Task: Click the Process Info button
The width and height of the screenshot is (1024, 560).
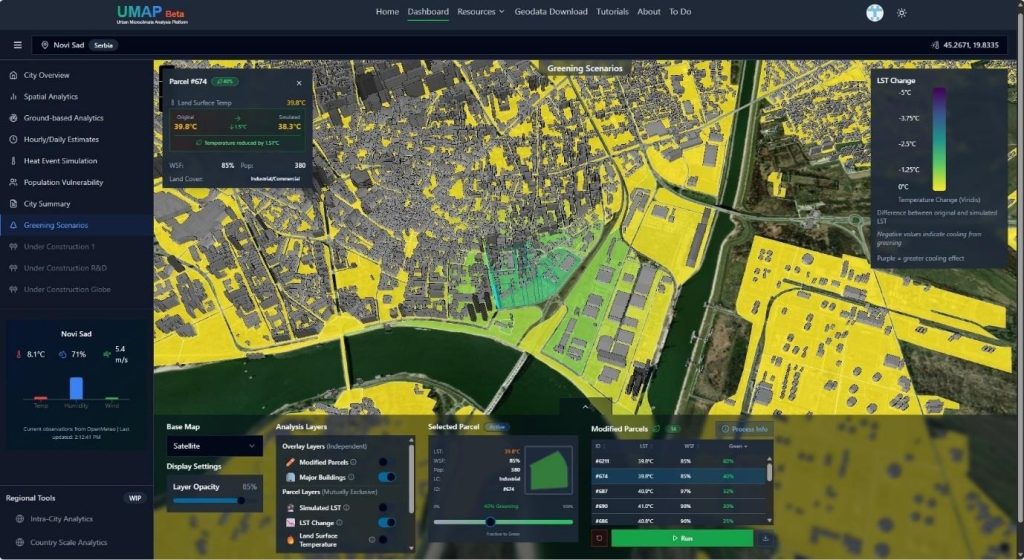Action: [744, 429]
